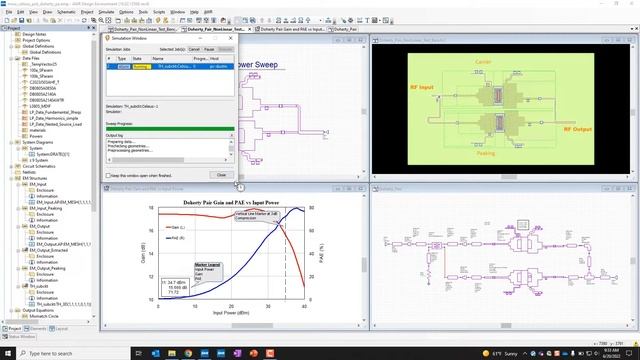
Task: Expand Circuit Schematics tree node
Action: (12, 167)
